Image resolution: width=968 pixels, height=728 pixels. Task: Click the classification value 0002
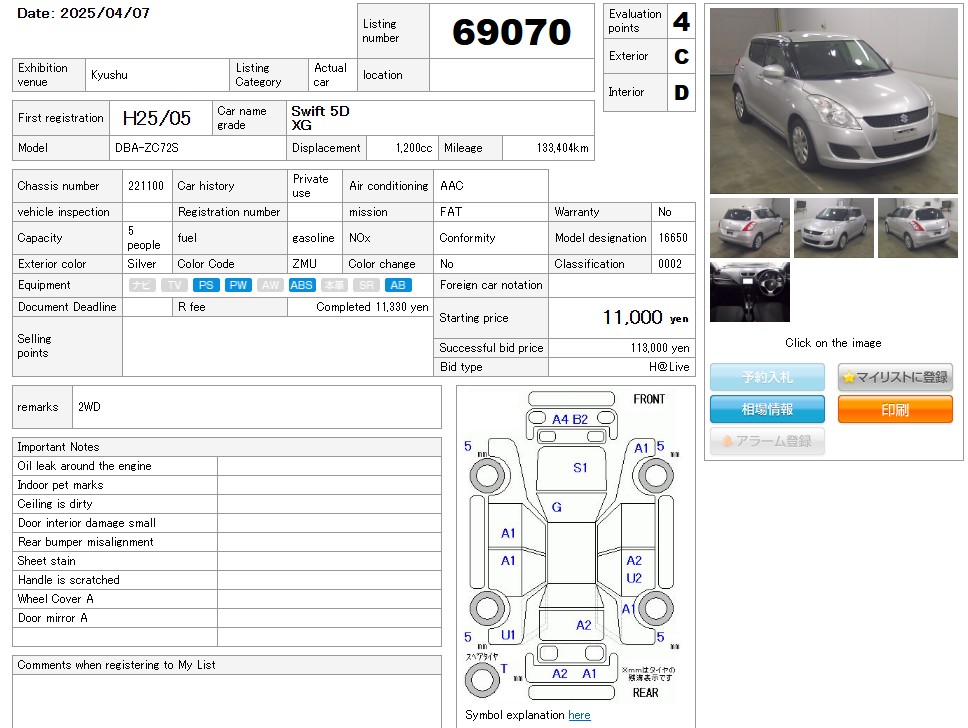(x=670, y=264)
